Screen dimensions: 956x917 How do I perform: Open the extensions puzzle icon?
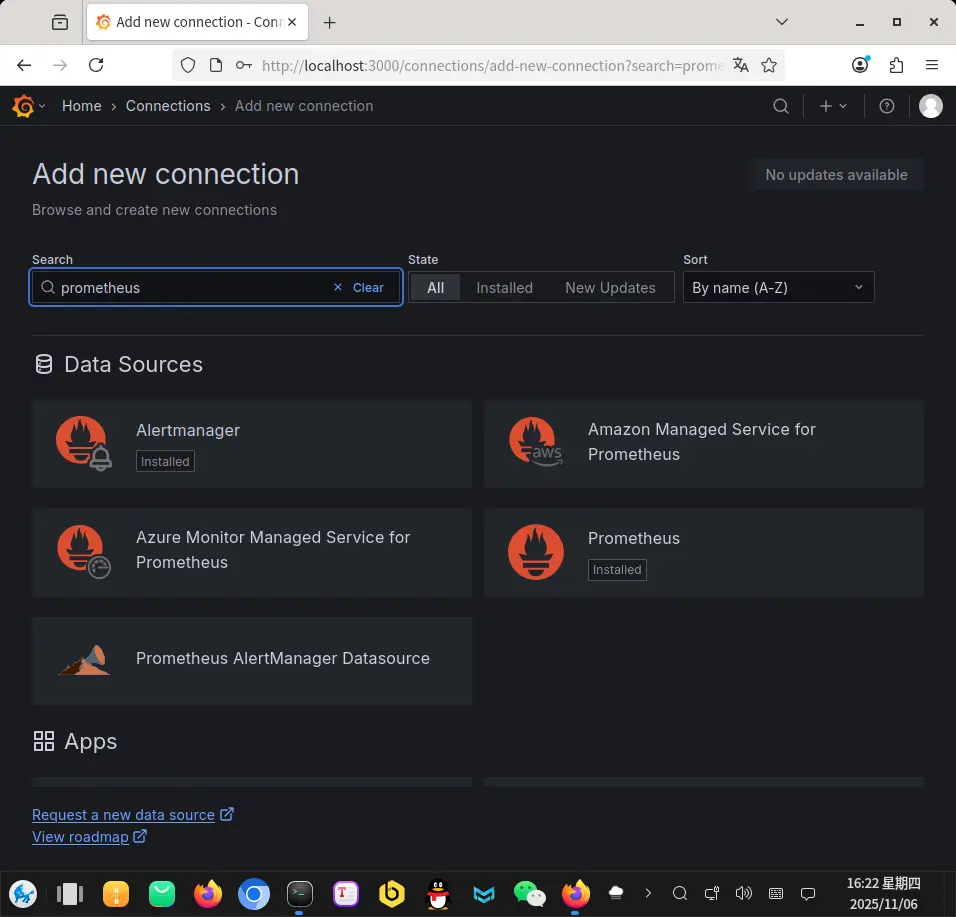click(x=896, y=65)
